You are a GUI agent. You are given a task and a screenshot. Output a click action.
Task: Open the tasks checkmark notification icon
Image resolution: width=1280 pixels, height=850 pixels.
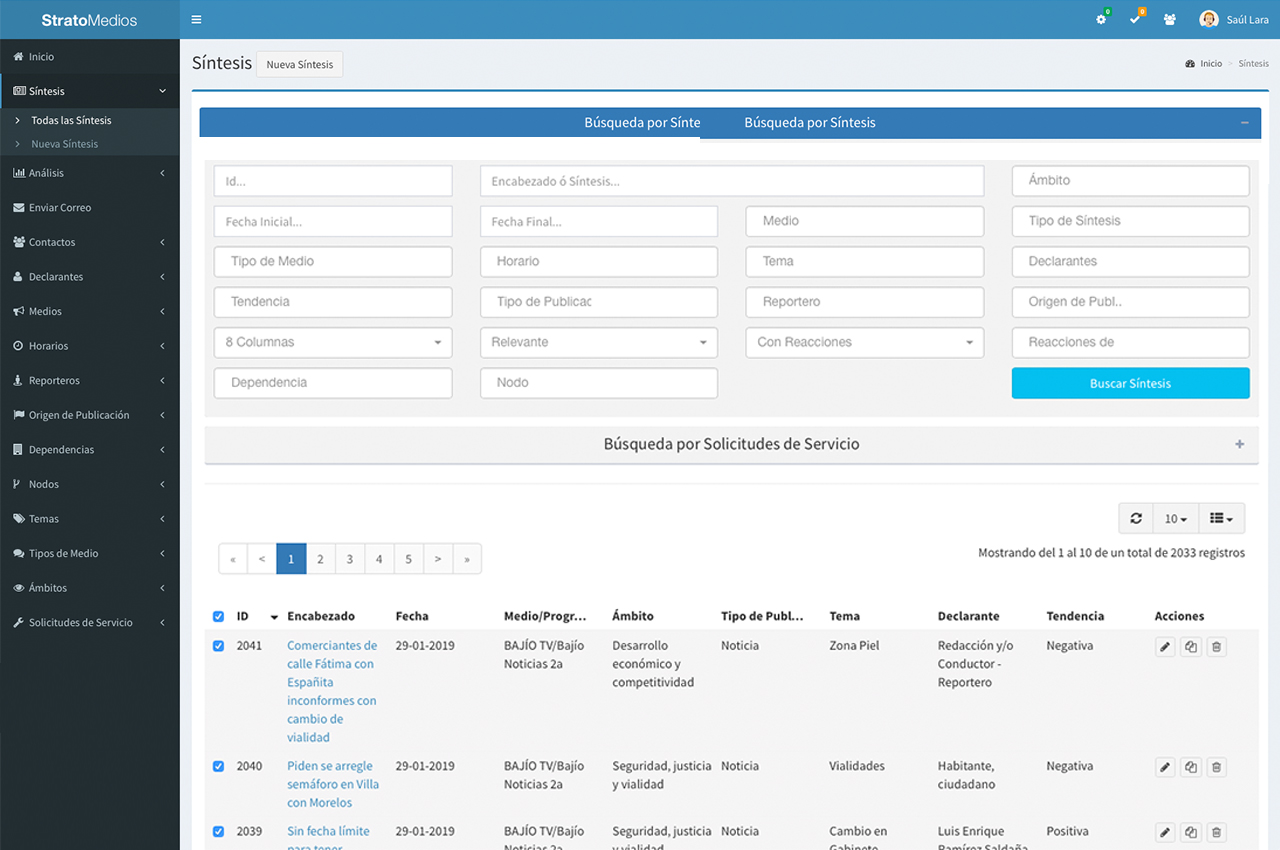pyautogui.click(x=1135, y=18)
